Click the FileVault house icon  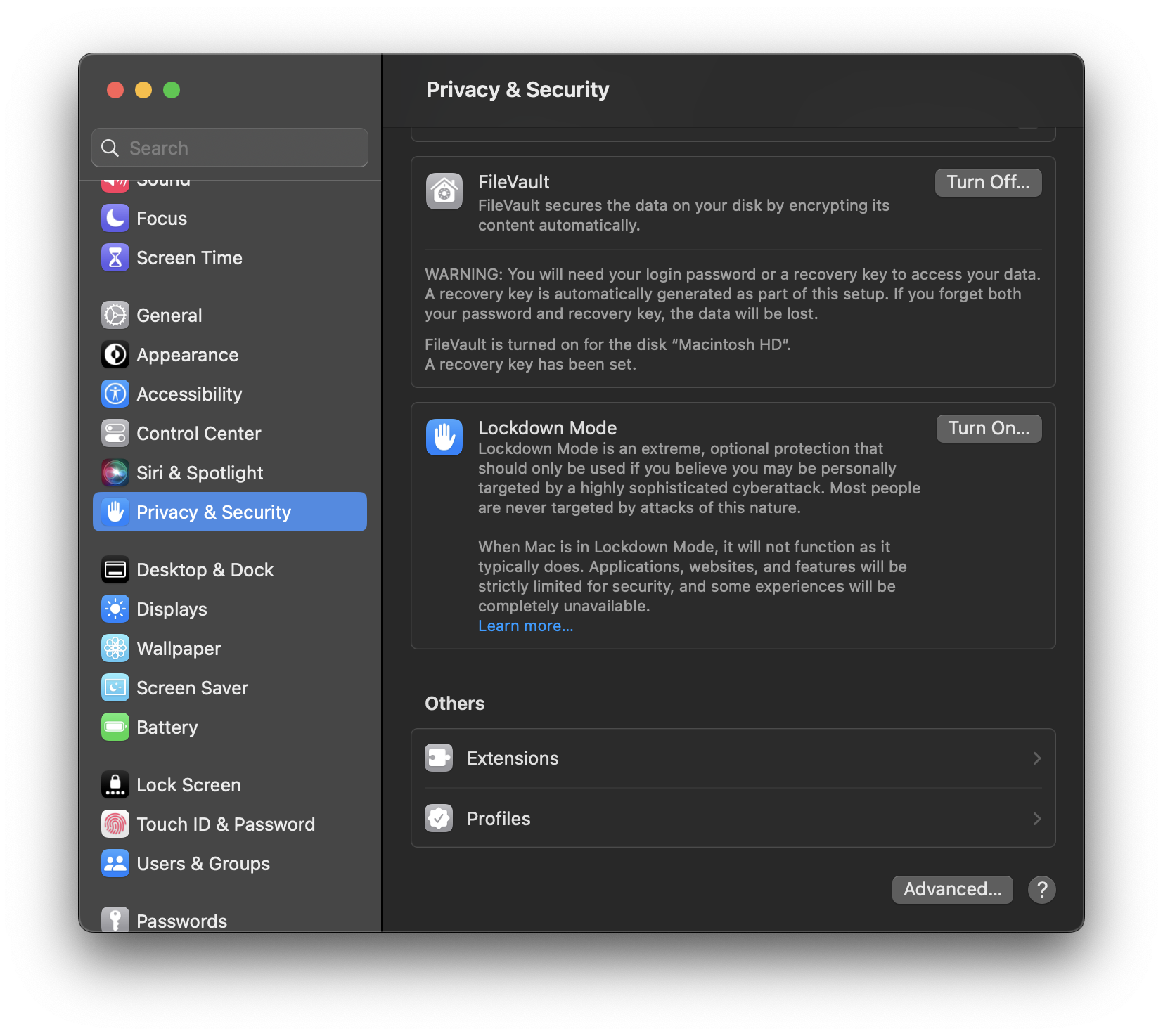point(444,191)
